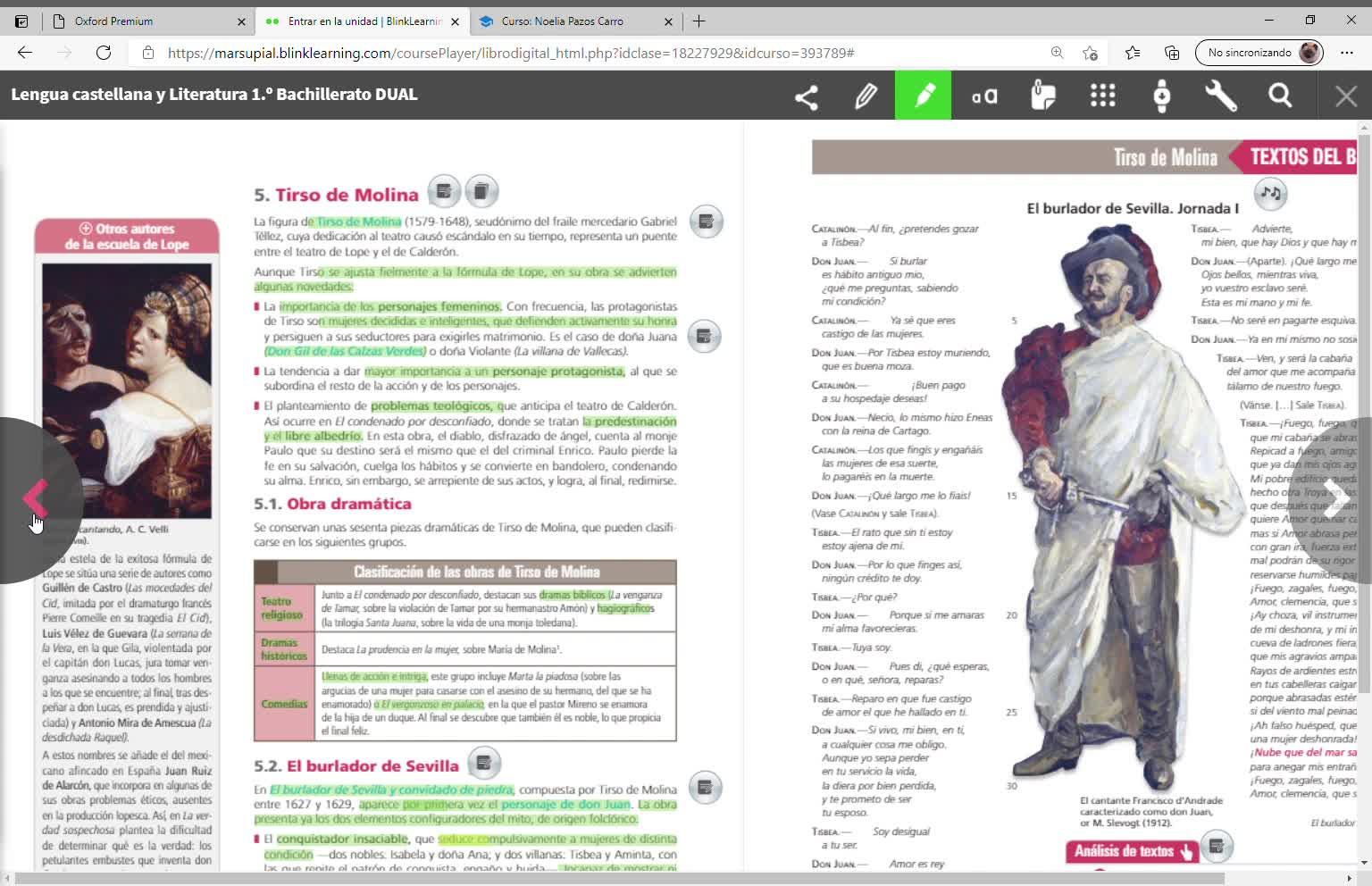This screenshot has width=1372, height=886.
Task: Click the trash icon beside Tirso de Molina heading
Action: 481,190
